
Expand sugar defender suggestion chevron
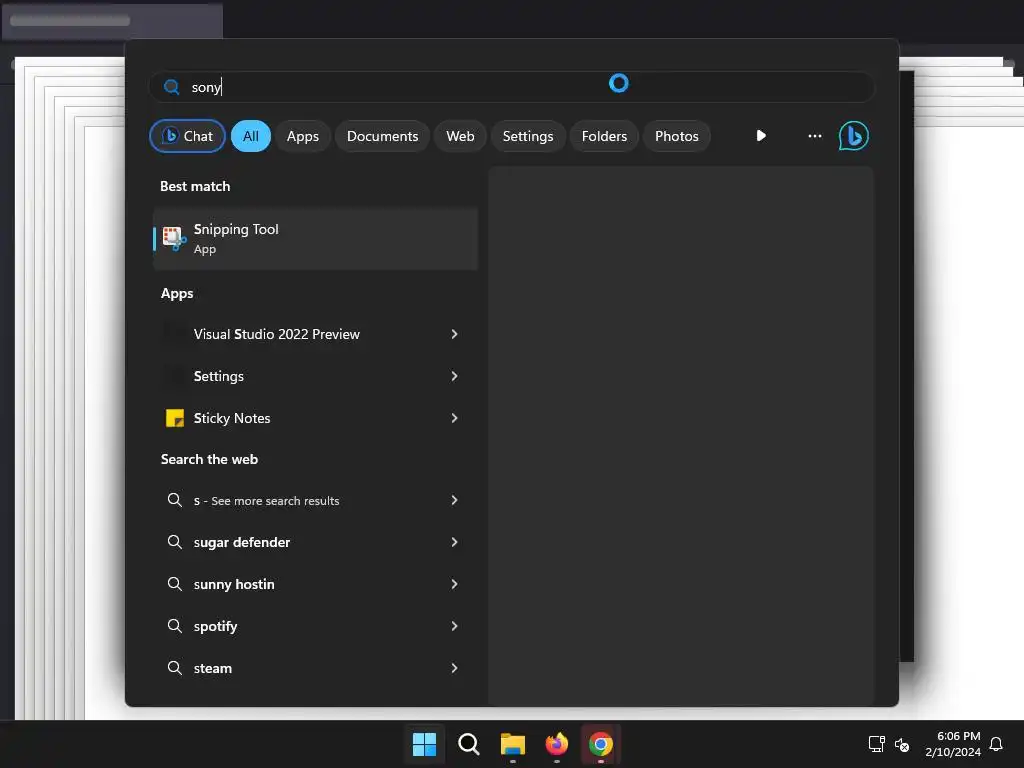click(x=455, y=542)
